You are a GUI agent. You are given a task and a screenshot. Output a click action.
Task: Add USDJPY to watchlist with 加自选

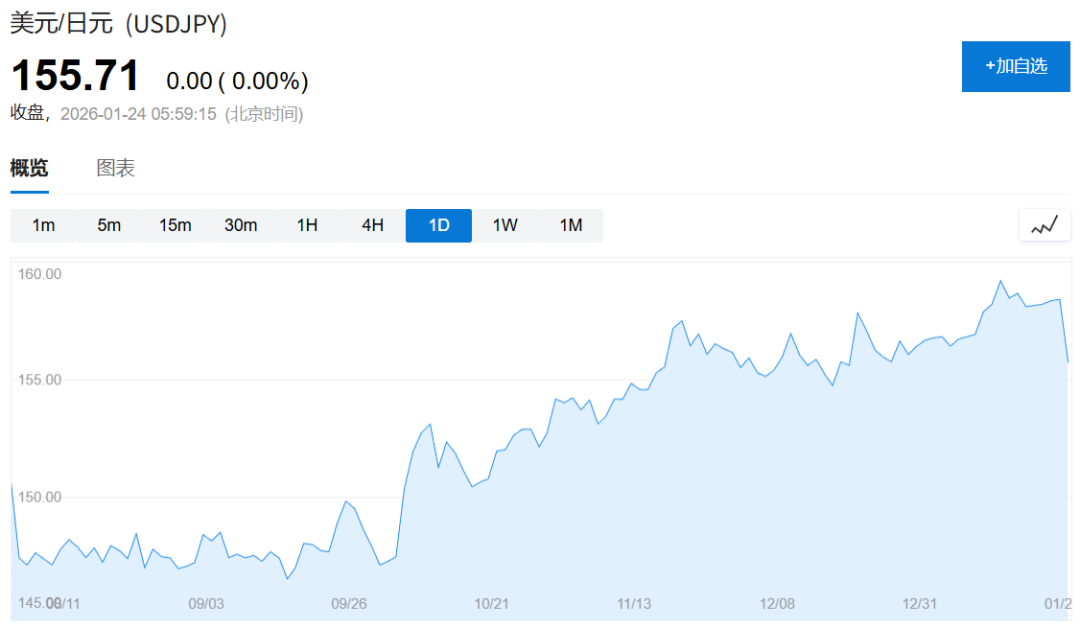[x=1015, y=66]
